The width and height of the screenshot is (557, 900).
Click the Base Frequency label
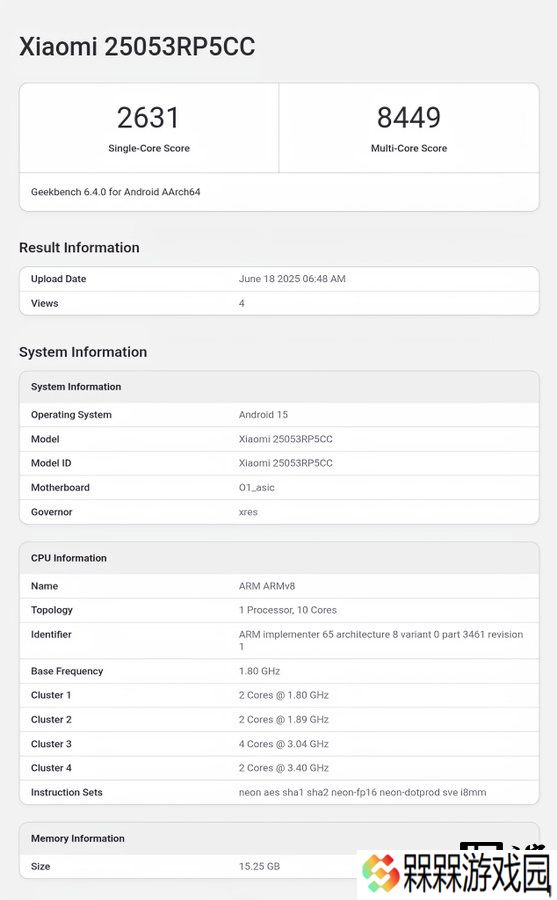point(67,671)
